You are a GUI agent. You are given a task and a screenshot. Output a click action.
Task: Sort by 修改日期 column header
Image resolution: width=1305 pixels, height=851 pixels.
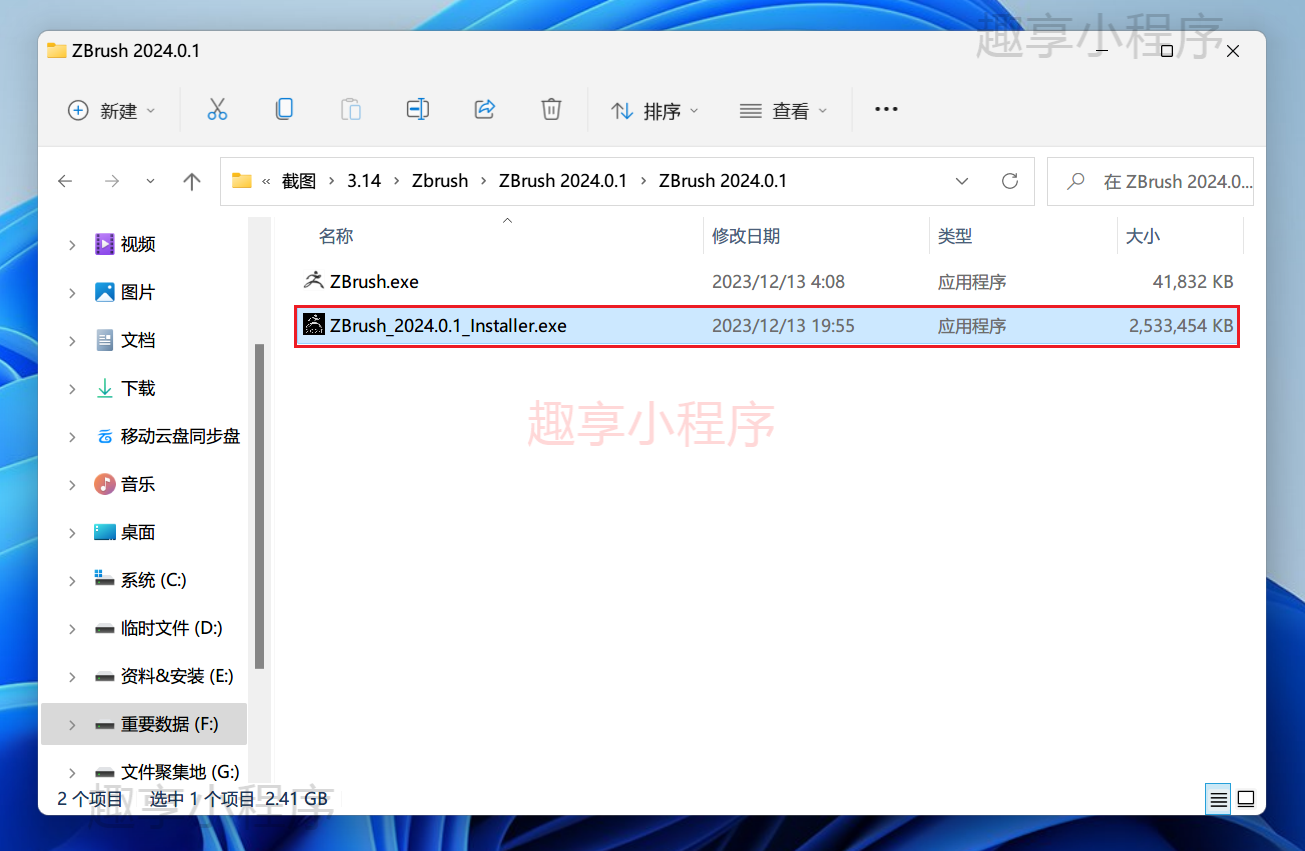pos(746,236)
